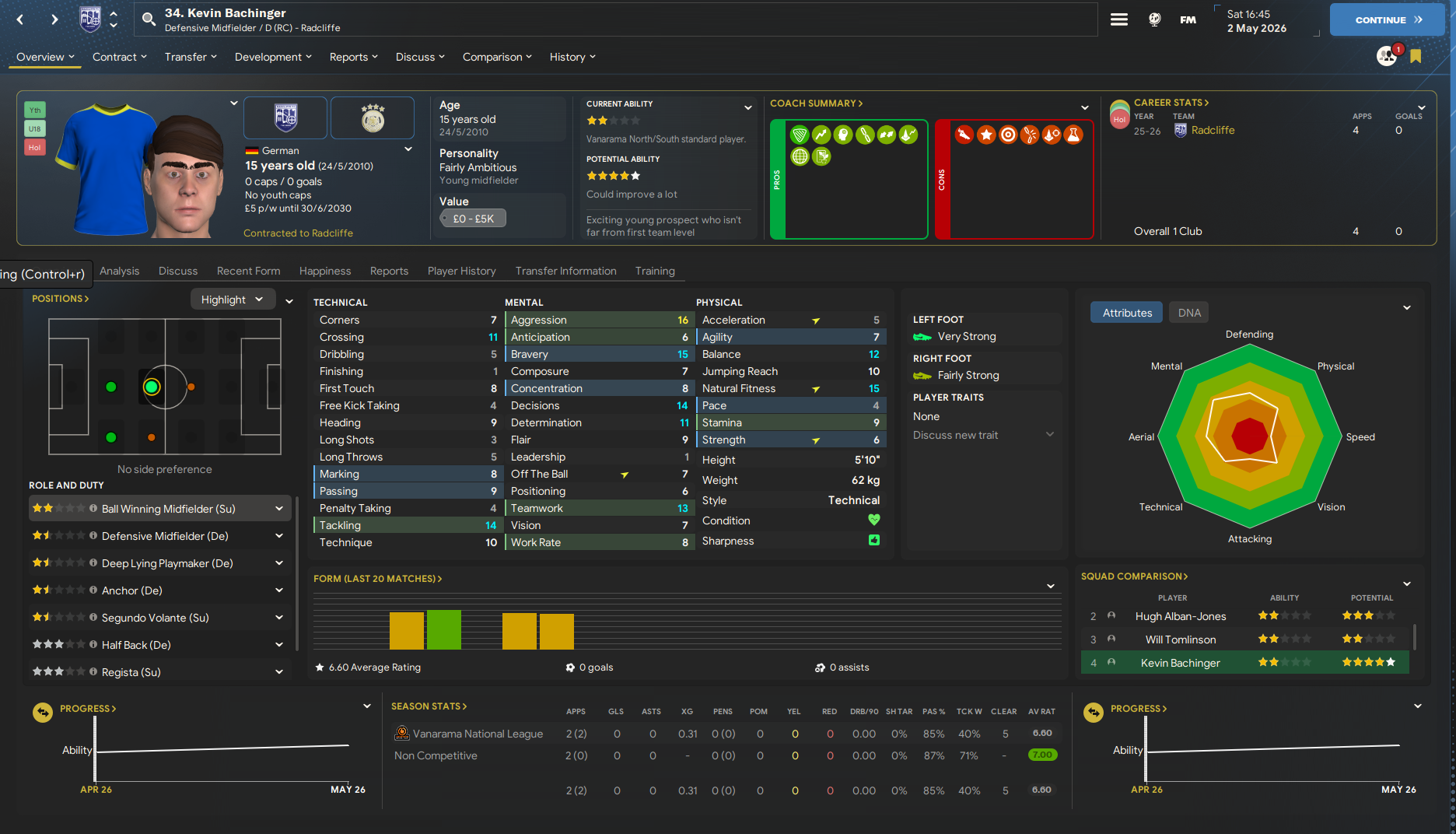Image resolution: width=1456 pixels, height=834 pixels.
Task: Click the green Sharpness icon
Action: [x=874, y=540]
